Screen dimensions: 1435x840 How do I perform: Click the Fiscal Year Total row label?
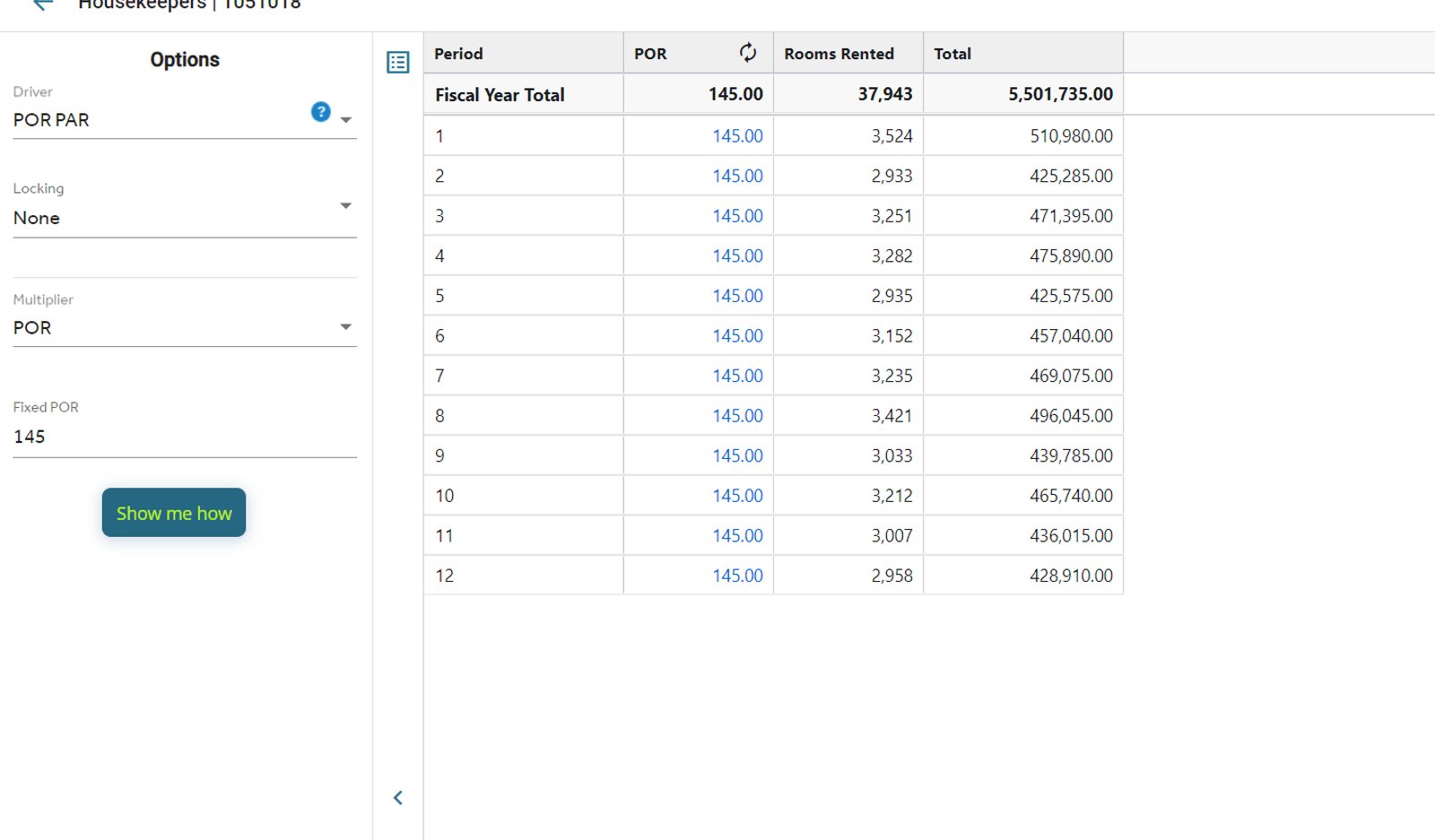click(500, 95)
